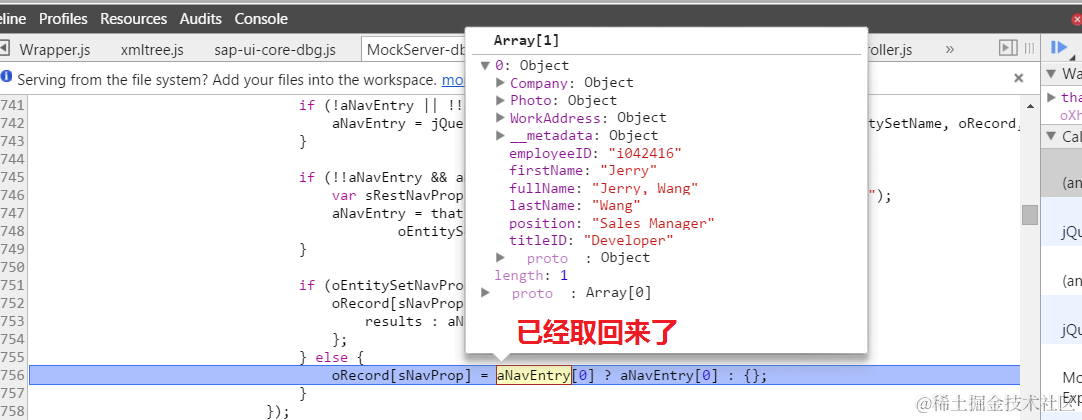This screenshot has width=1082, height=420.
Task: Toggle the file navigator sidebar icon
Action: coord(4,48)
